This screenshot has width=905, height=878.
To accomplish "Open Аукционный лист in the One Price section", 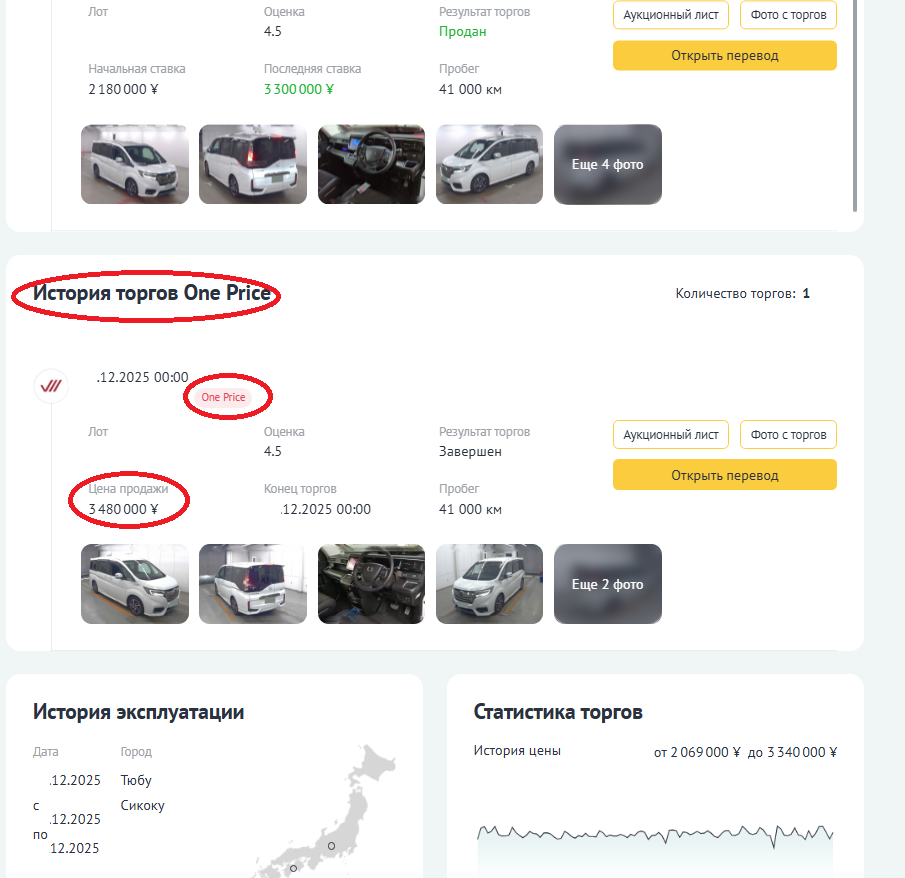I will (x=671, y=435).
